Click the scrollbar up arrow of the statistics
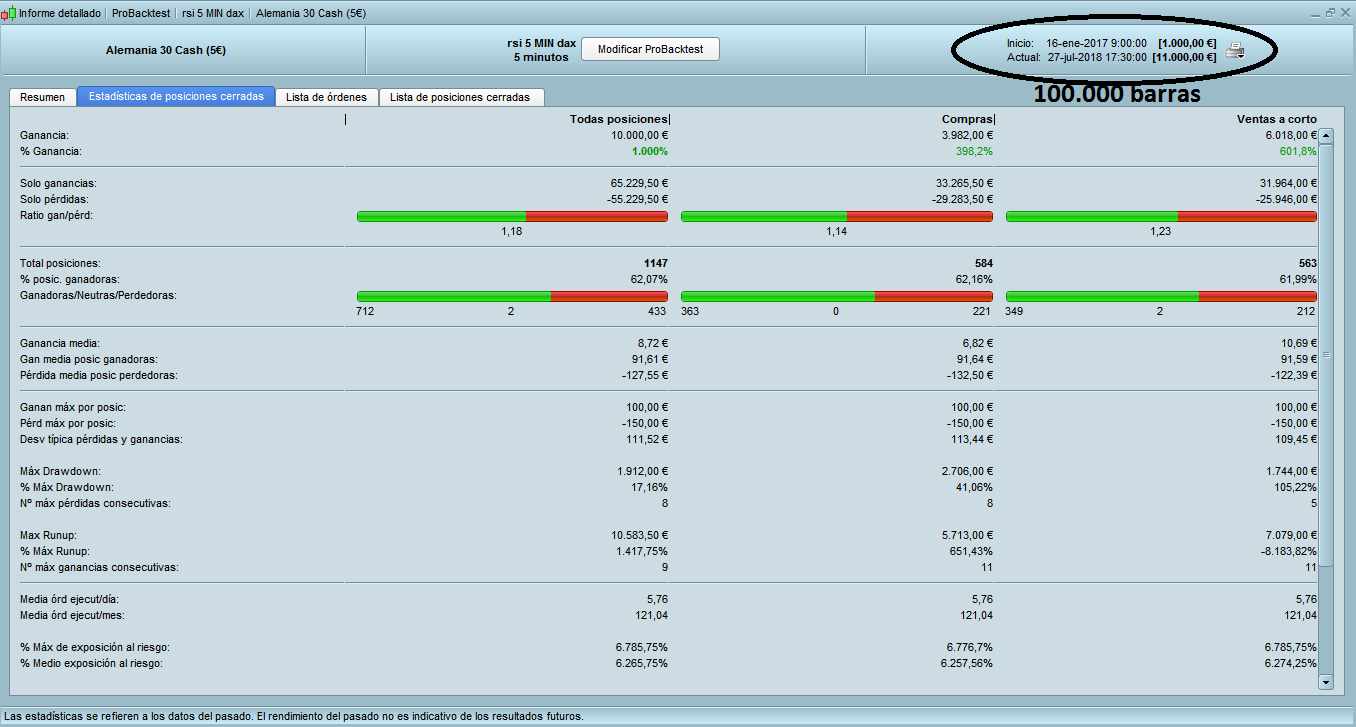Viewport: 1356px width, 727px height. pos(1327,136)
